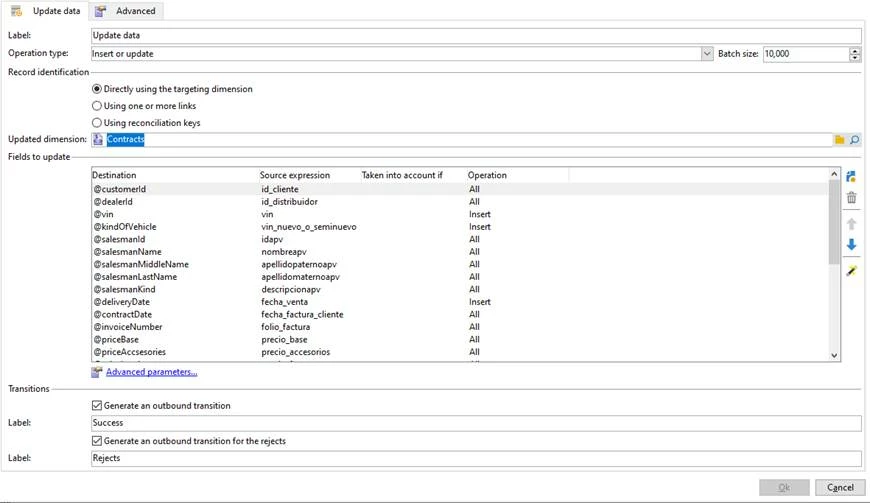
Task: Select the @dealerId row
Action: (x=460, y=202)
